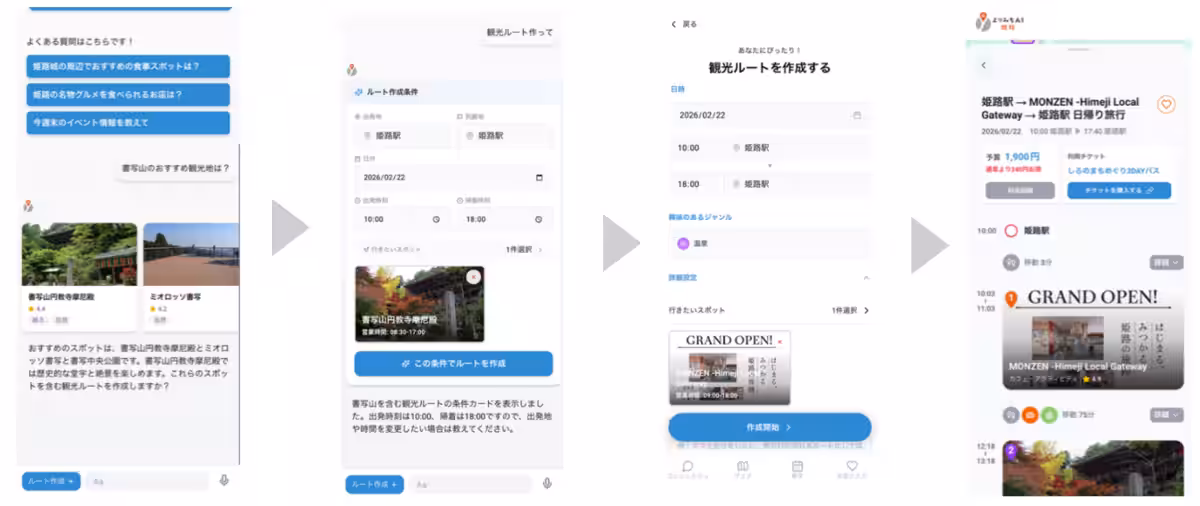Expand the 詳細 dropdown next to 移動 3分
Viewport: 1200px width, 506px height.
pos(1166,263)
